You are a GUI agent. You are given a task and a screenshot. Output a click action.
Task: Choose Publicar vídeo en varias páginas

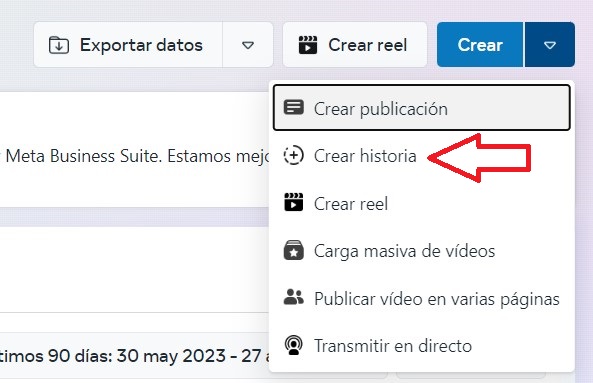coord(421,299)
